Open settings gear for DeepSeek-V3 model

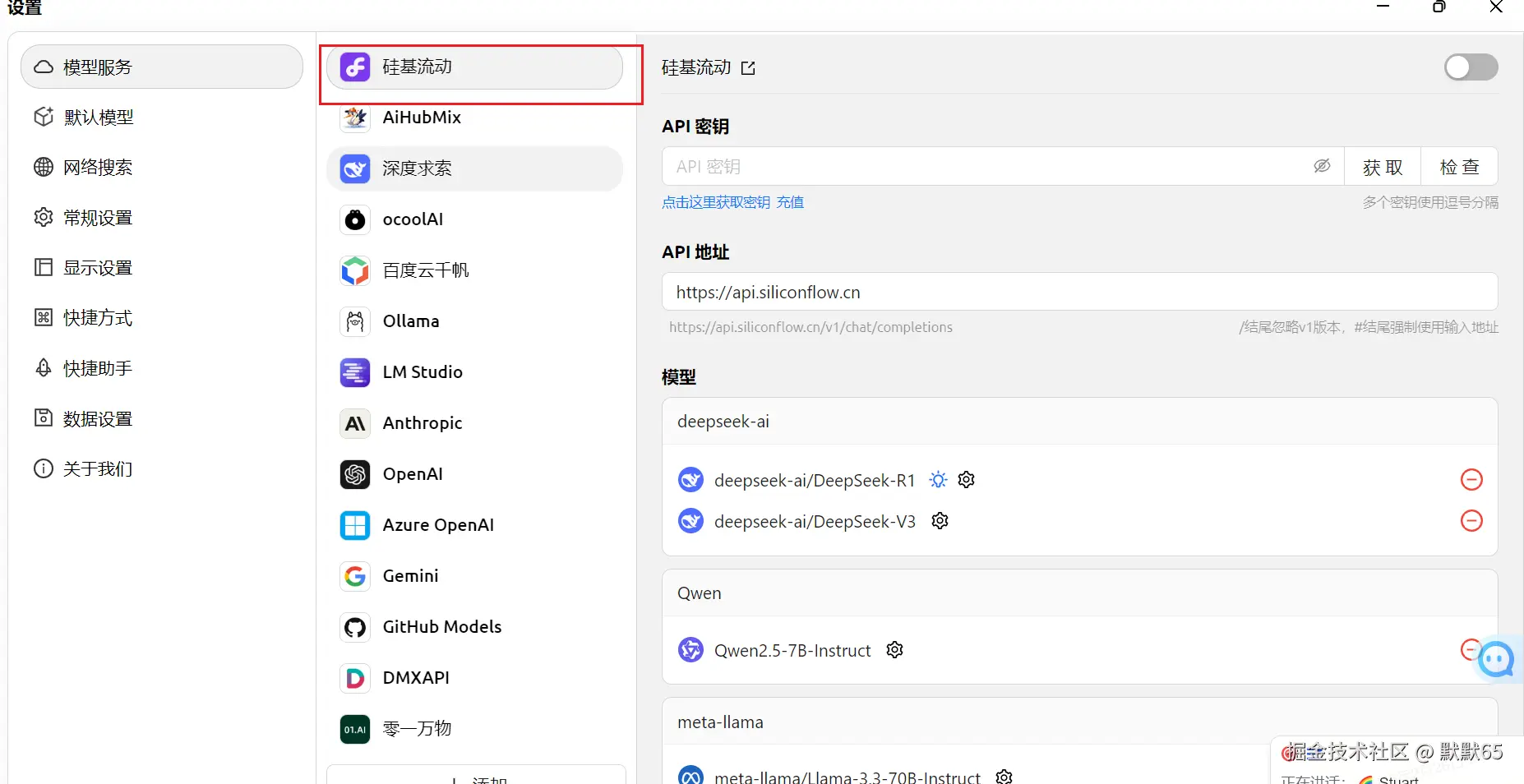940,520
